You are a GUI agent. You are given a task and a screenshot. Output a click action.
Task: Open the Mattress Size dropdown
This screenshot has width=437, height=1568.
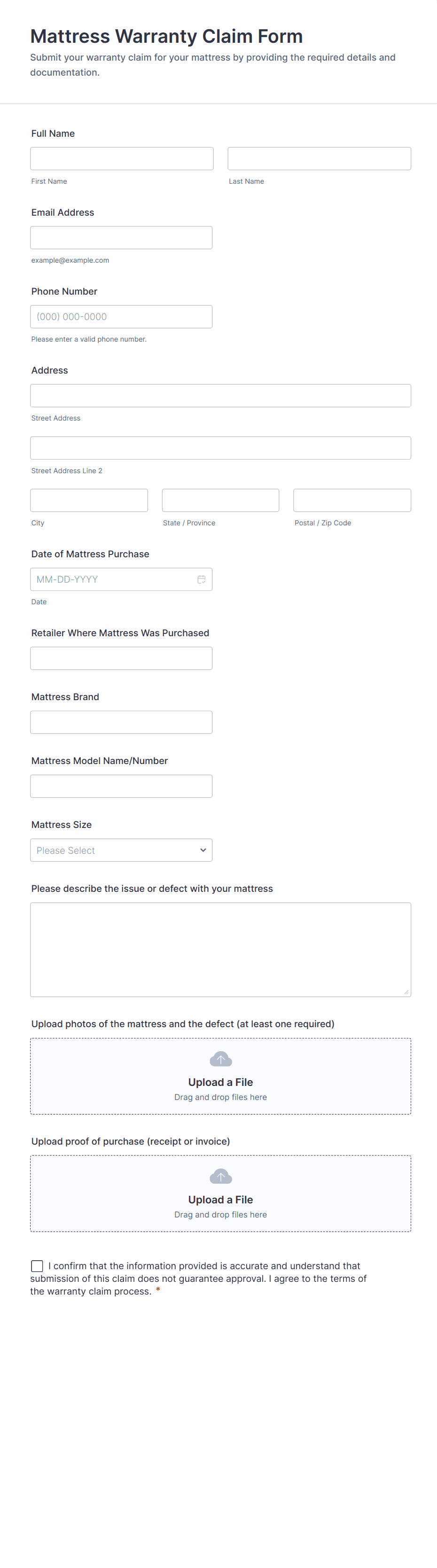pos(121,850)
